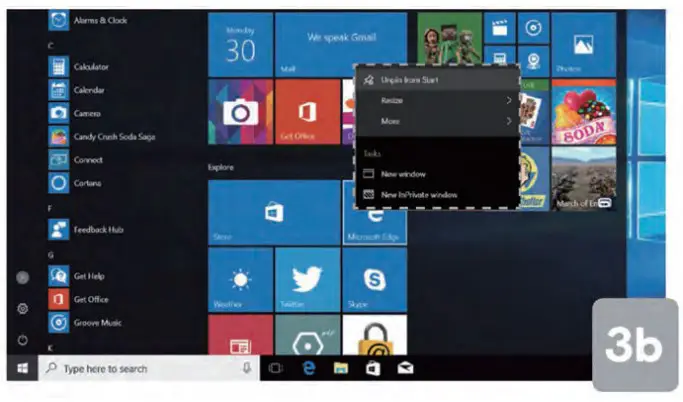The height and width of the screenshot is (402, 683).
Task: Open the colorful camera tile
Action: point(241,112)
